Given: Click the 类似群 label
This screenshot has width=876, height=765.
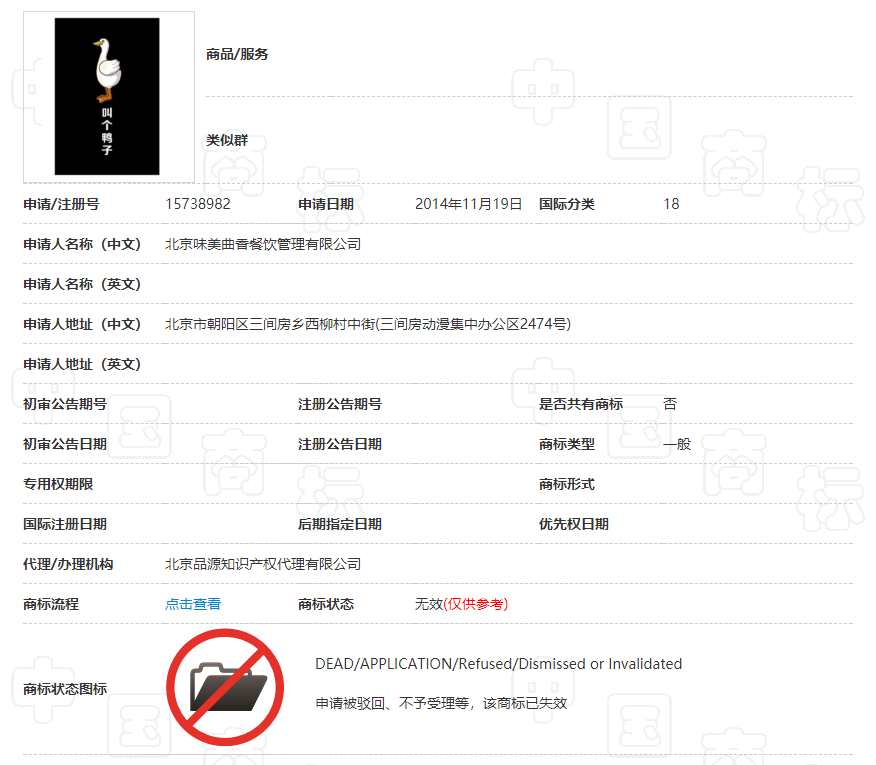Looking at the screenshot, I should [227, 140].
